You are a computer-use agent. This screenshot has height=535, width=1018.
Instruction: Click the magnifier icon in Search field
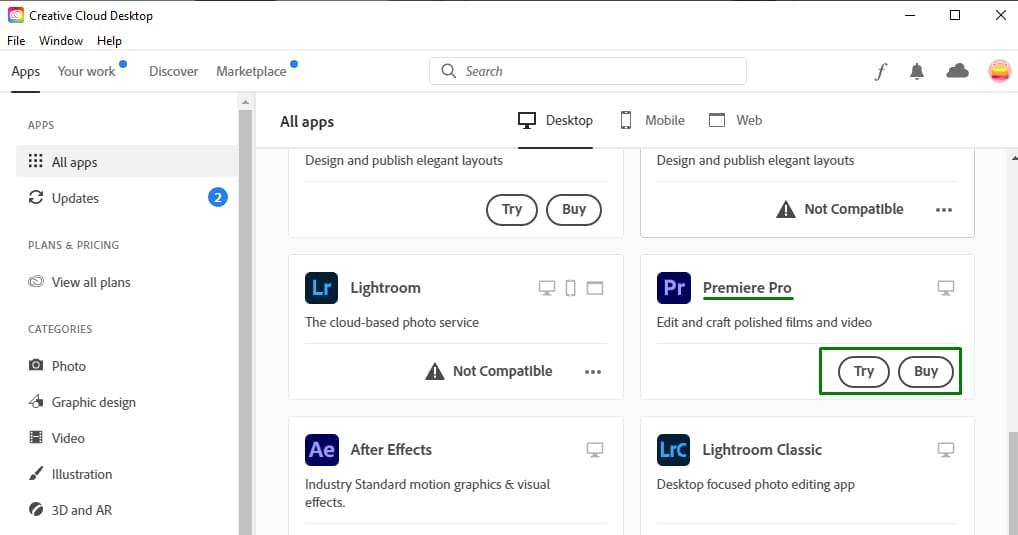[x=448, y=71]
